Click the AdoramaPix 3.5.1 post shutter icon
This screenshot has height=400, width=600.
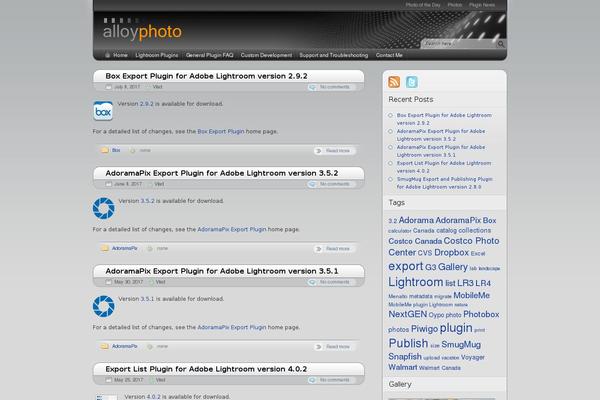(104, 306)
